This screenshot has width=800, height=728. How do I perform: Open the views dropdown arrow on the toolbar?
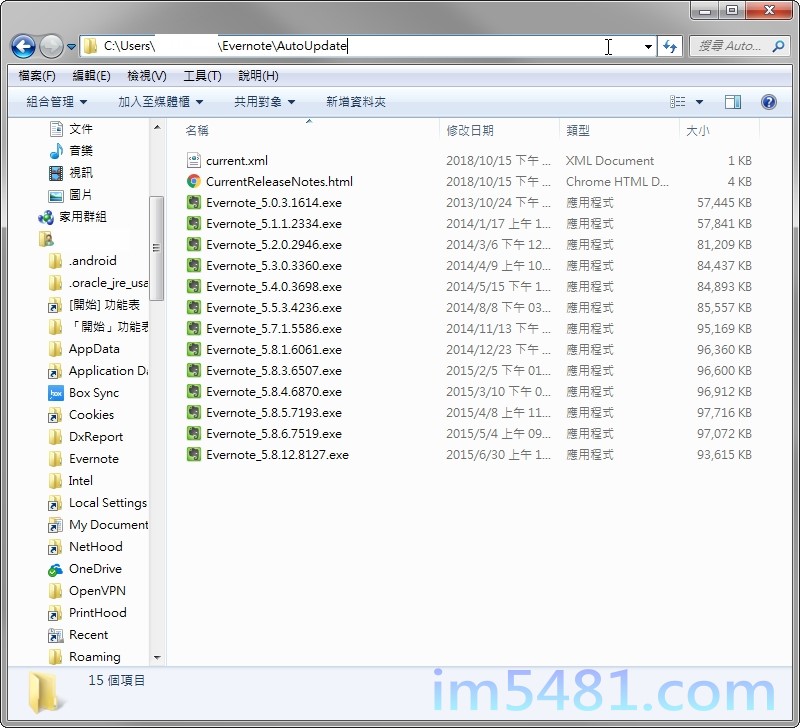click(x=699, y=101)
